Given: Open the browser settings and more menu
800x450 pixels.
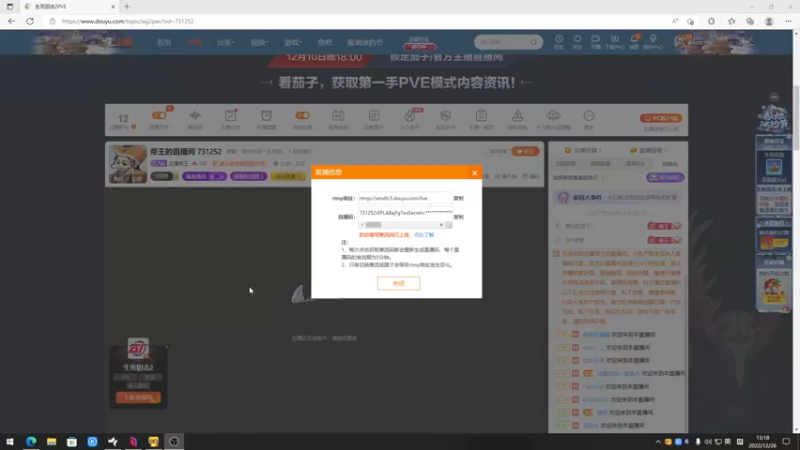Looking at the screenshot, I should click(788, 21).
